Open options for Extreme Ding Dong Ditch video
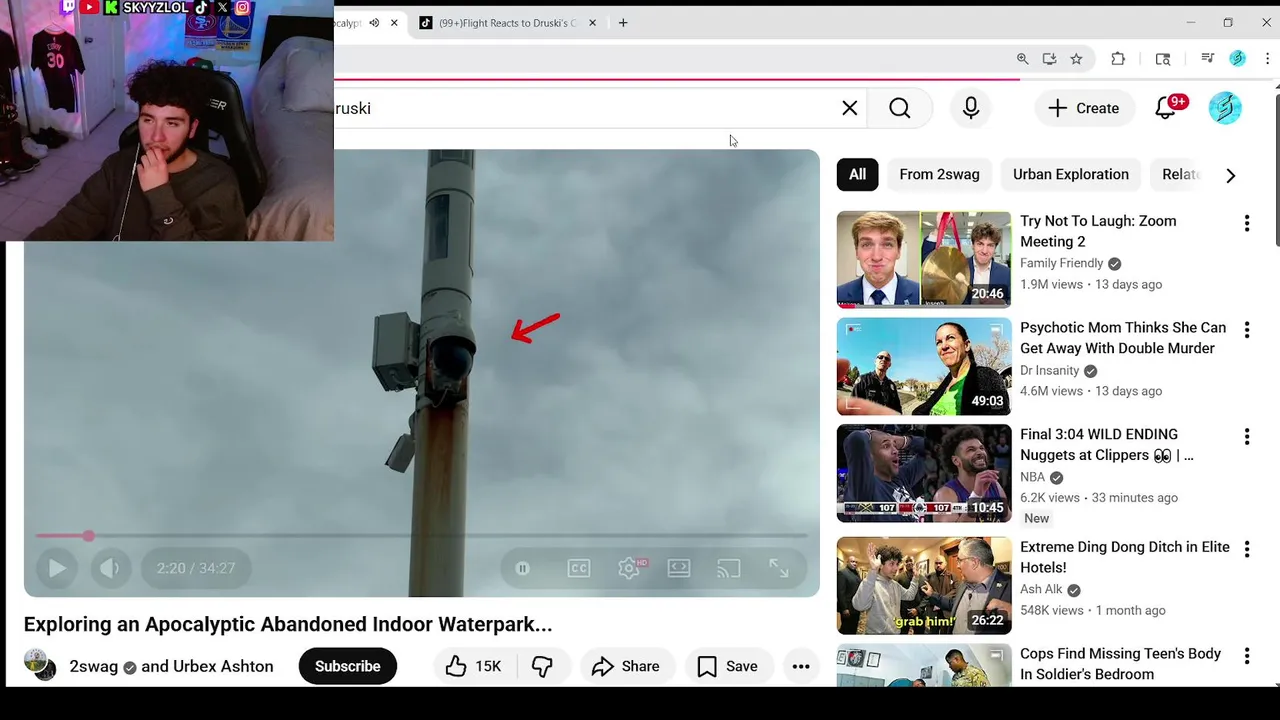Screen dimensions: 1280x720 (1247, 549)
